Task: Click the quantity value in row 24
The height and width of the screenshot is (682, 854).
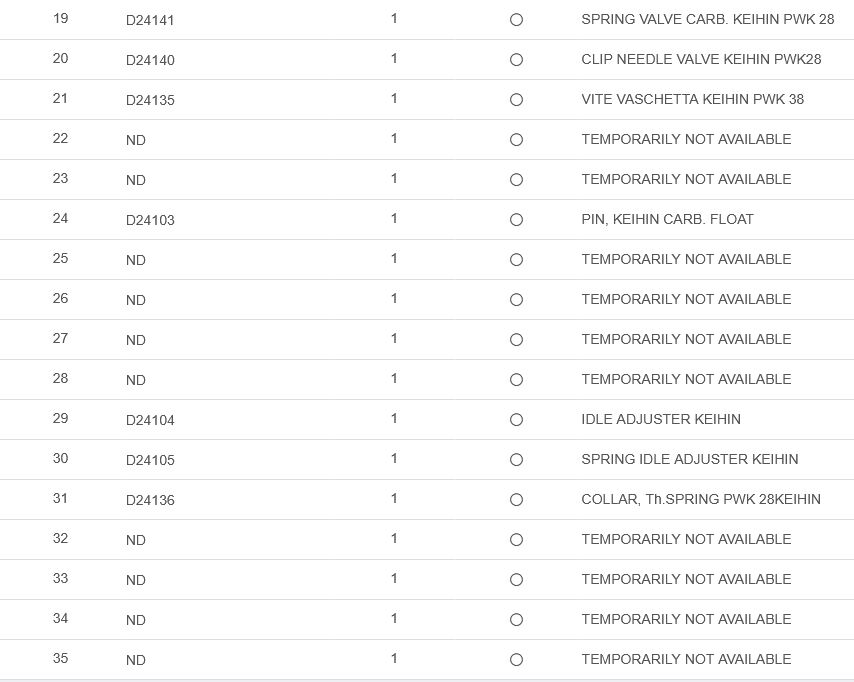Action: [394, 218]
